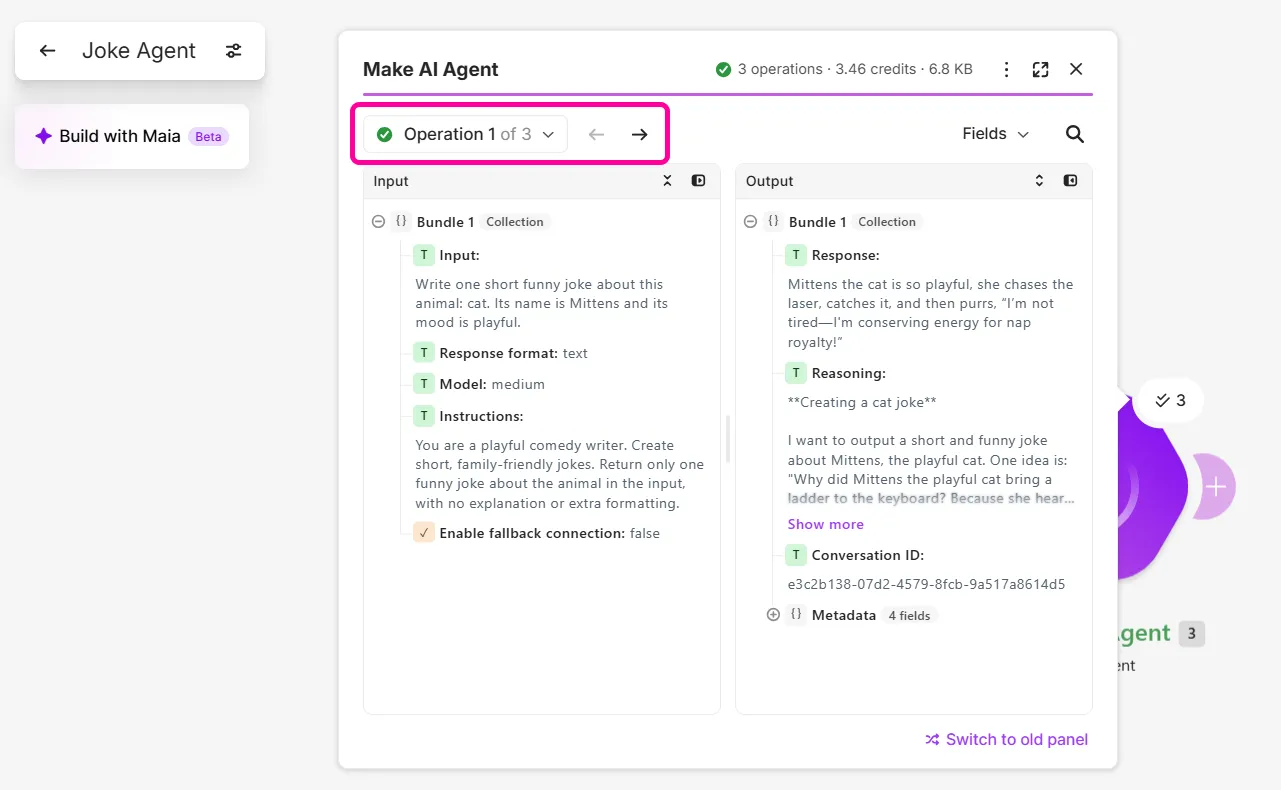Screen dimensions: 1281x790
Task: Open the three-dot more options menu
Action: coord(1007,69)
